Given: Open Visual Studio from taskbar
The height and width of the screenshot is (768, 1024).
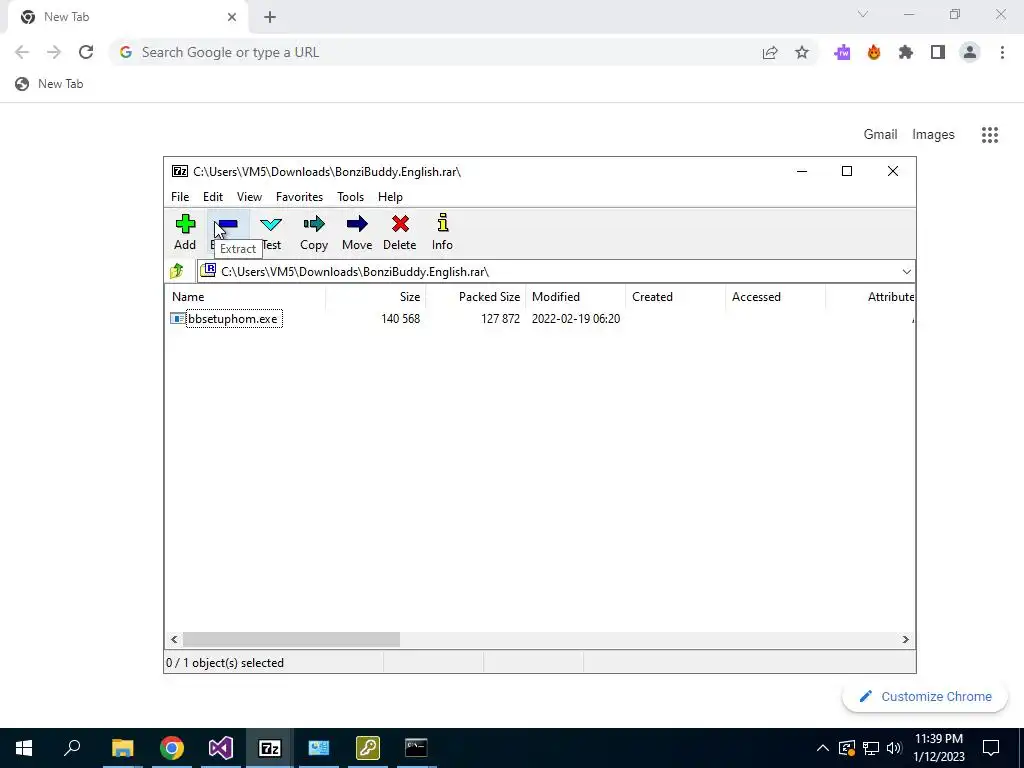Looking at the screenshot, I should (x=221, y=748).
